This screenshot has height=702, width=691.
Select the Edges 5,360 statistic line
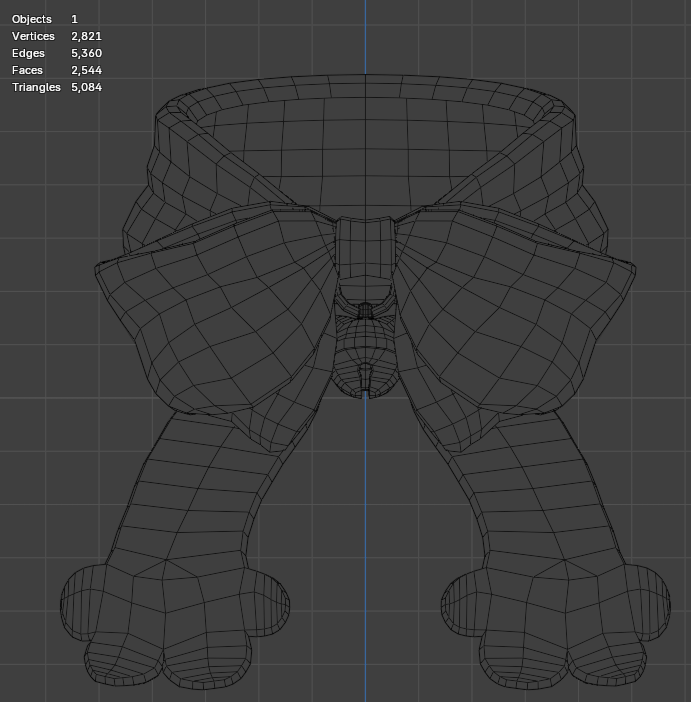coord(57,53)
